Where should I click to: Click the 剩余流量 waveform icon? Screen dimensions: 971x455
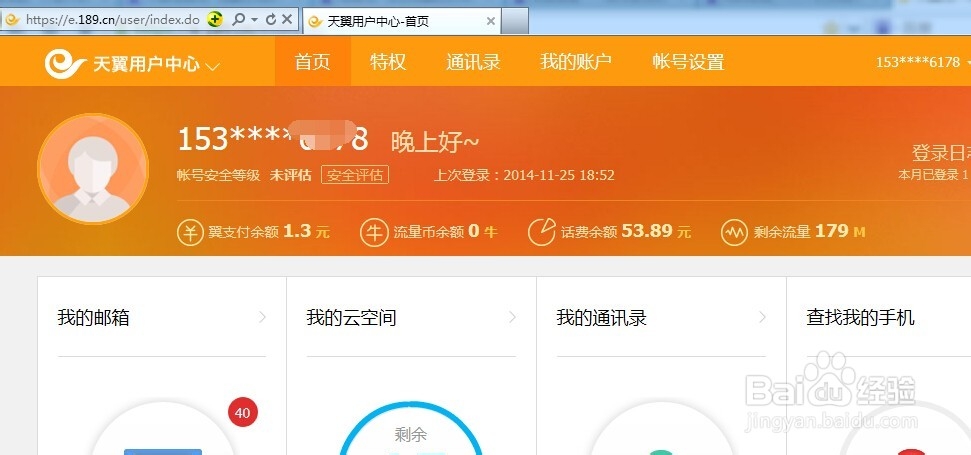coord(734,233)
